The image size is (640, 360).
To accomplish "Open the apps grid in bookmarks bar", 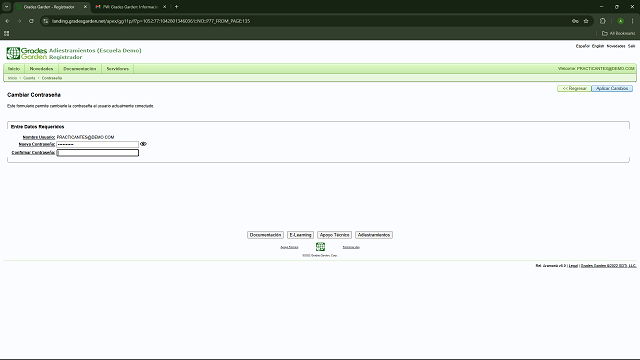I will [7, 33].
